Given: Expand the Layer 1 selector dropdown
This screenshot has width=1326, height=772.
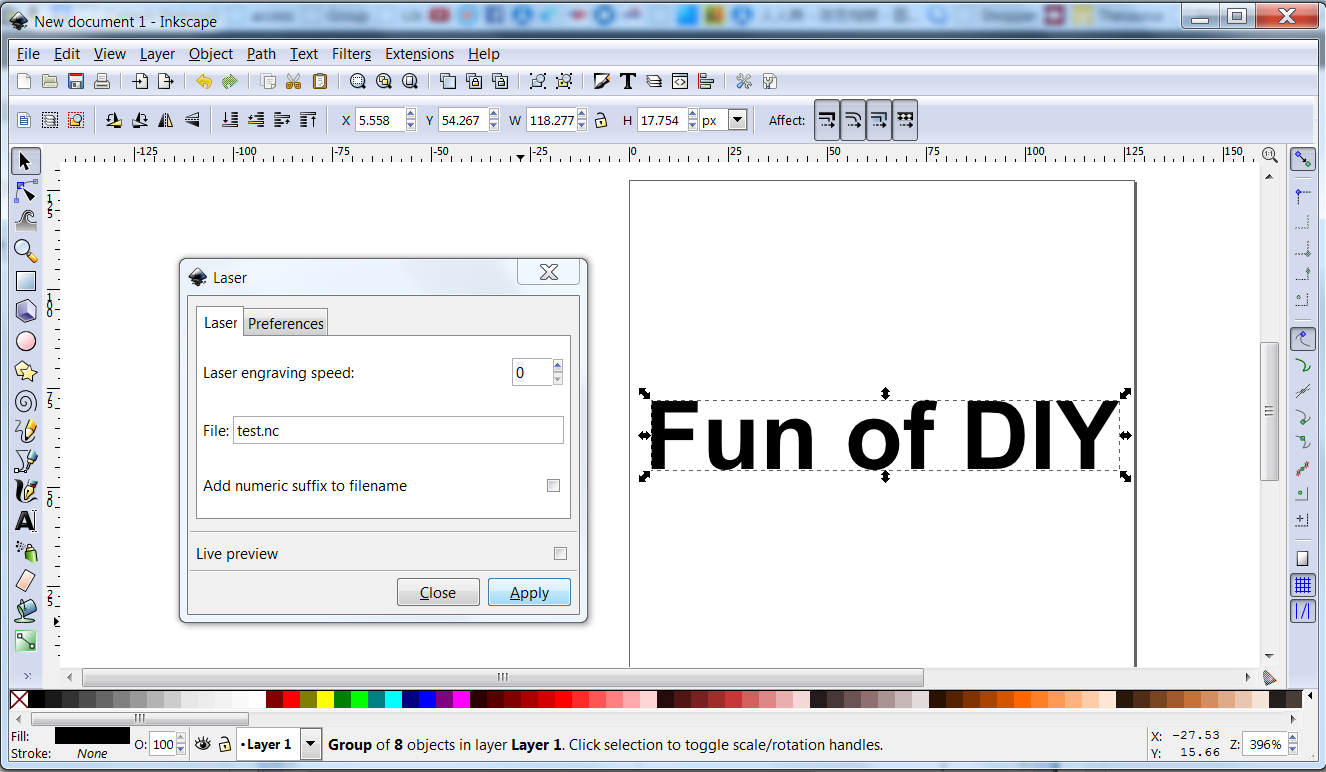Looking at the screenshot, I should (310, 744).
